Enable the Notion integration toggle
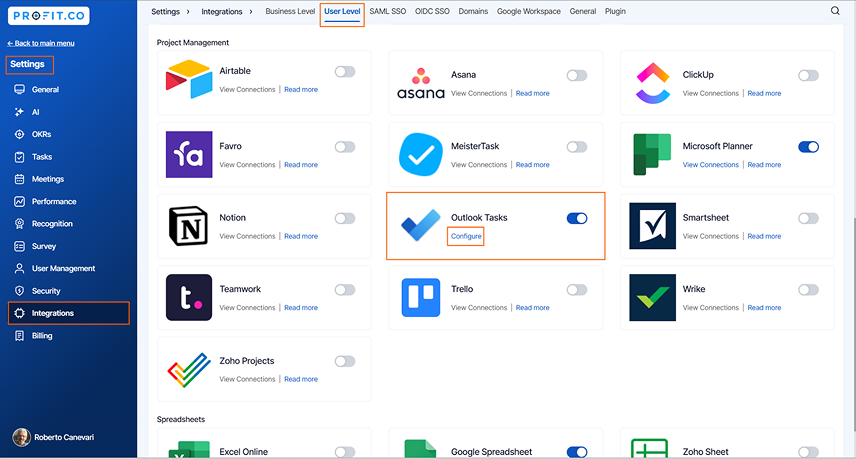This screenshot has height=459, width=856. [x=345, y=218]
